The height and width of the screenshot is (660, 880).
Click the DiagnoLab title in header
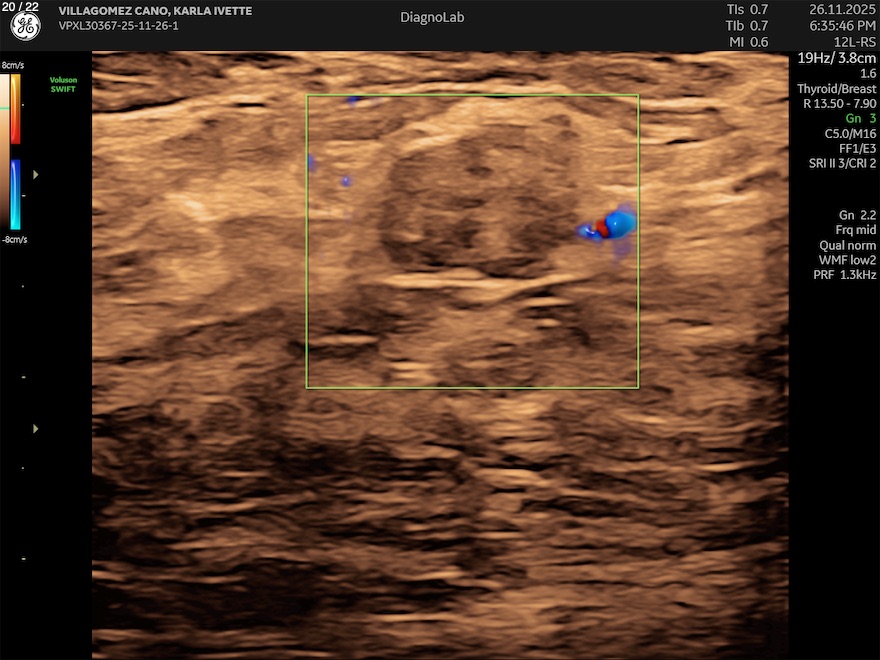point(432,17)
